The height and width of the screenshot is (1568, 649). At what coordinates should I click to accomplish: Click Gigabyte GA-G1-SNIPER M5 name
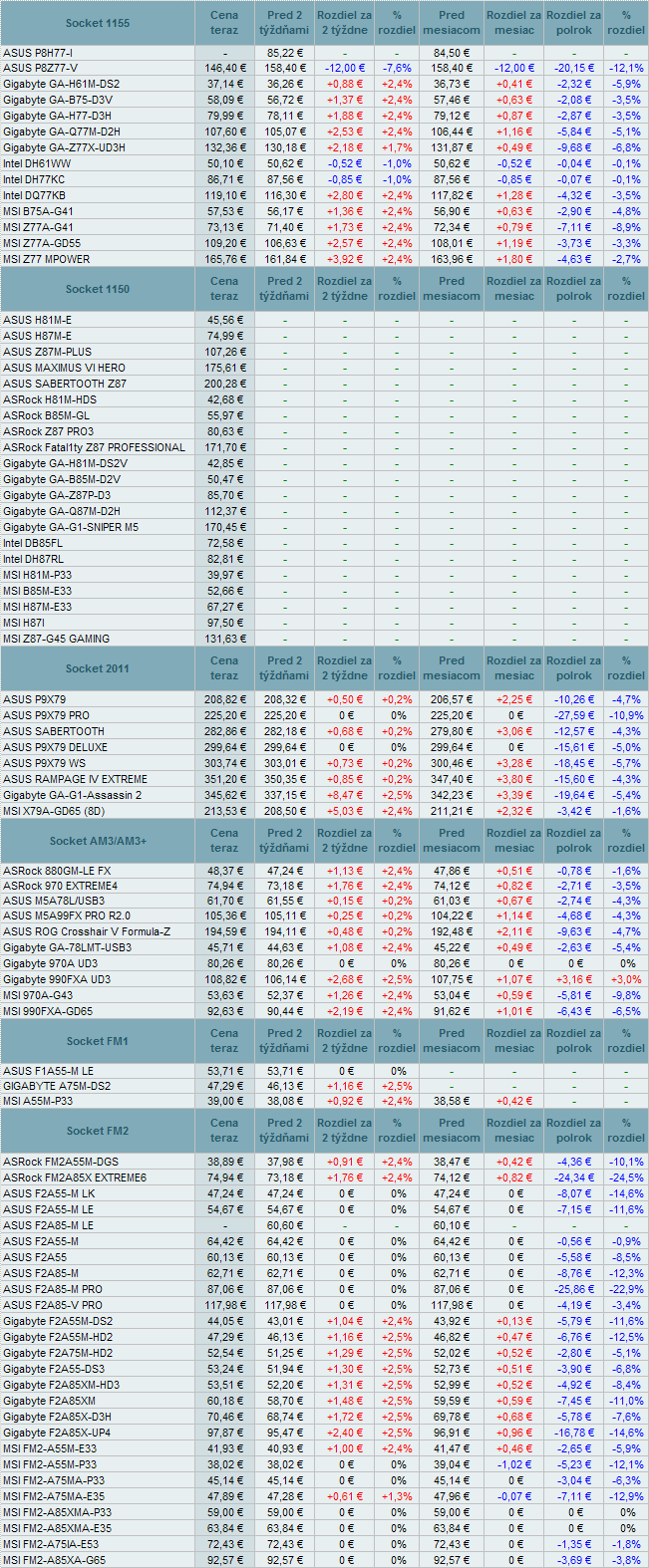point(71,527)
